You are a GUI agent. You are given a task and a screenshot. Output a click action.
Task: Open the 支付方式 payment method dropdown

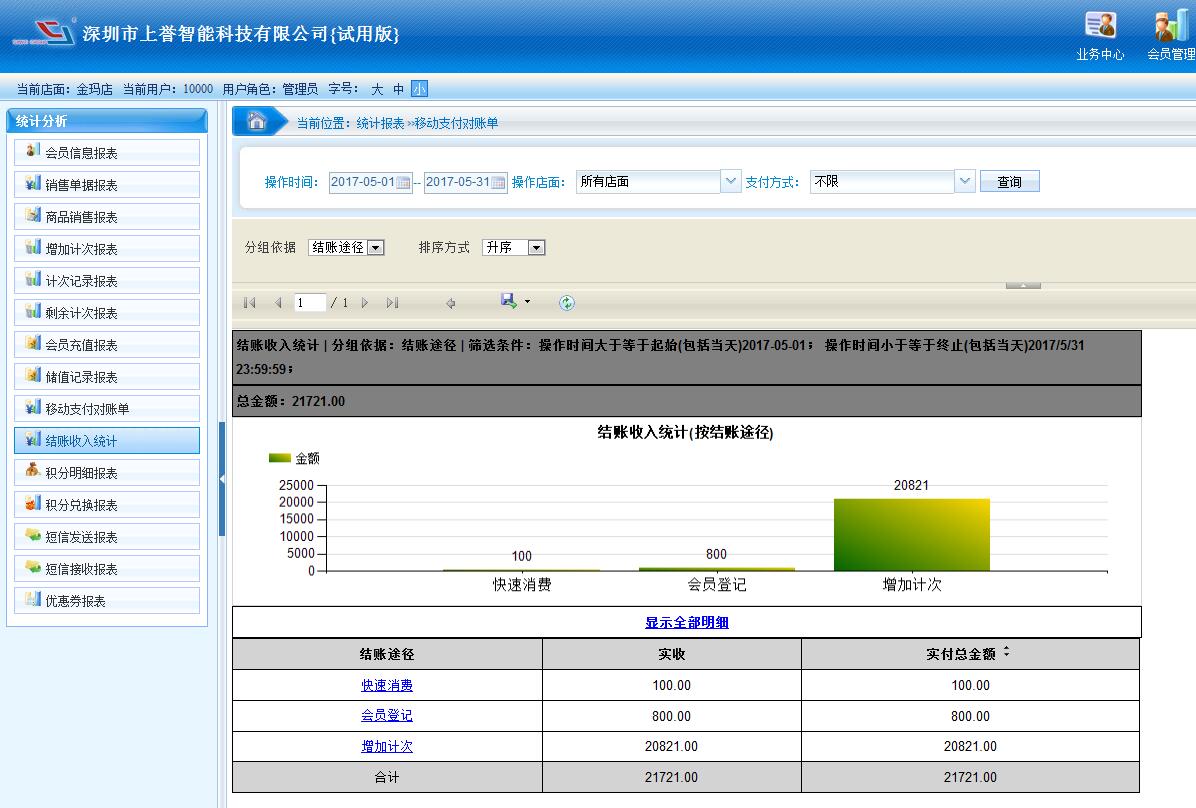(965, 181)
